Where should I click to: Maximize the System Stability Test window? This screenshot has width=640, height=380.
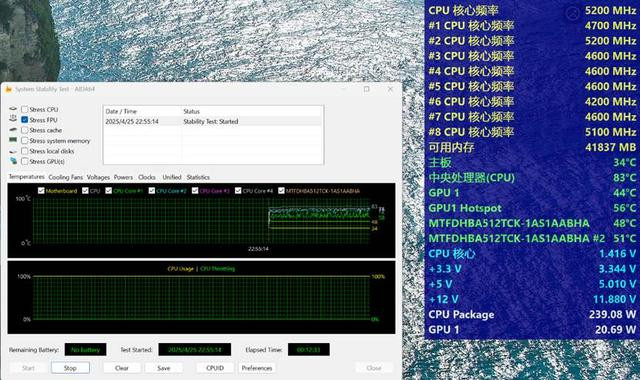(367, 89)
